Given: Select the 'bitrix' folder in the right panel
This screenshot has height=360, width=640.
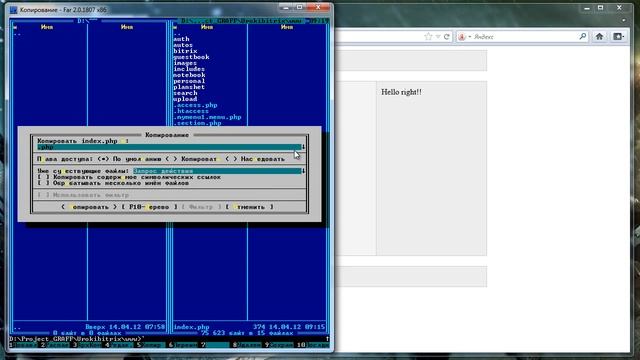Looking at the screenshot, I should 185,51.
